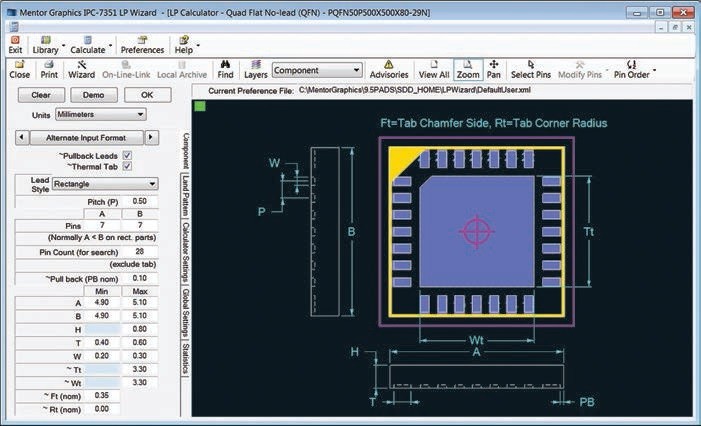Expand the Calculate menu arrow
701x426 pixels.
(110, 46)
